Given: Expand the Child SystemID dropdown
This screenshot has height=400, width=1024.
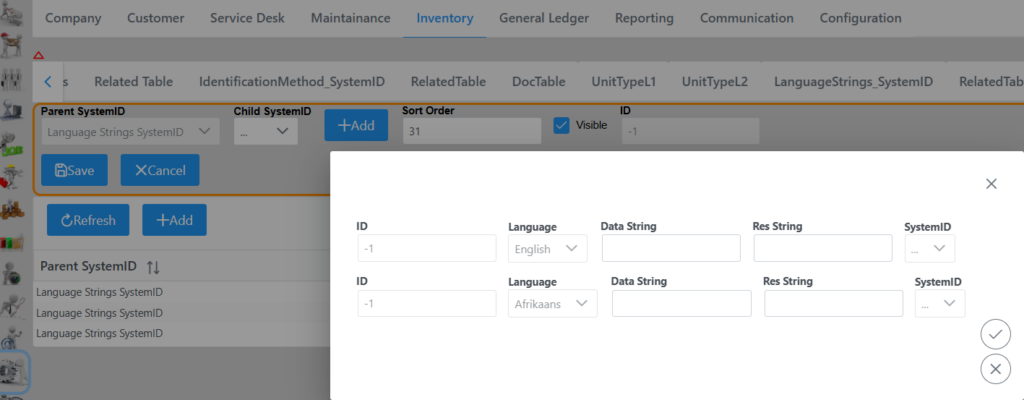Looking at the screenshot, I should [265, 131].
